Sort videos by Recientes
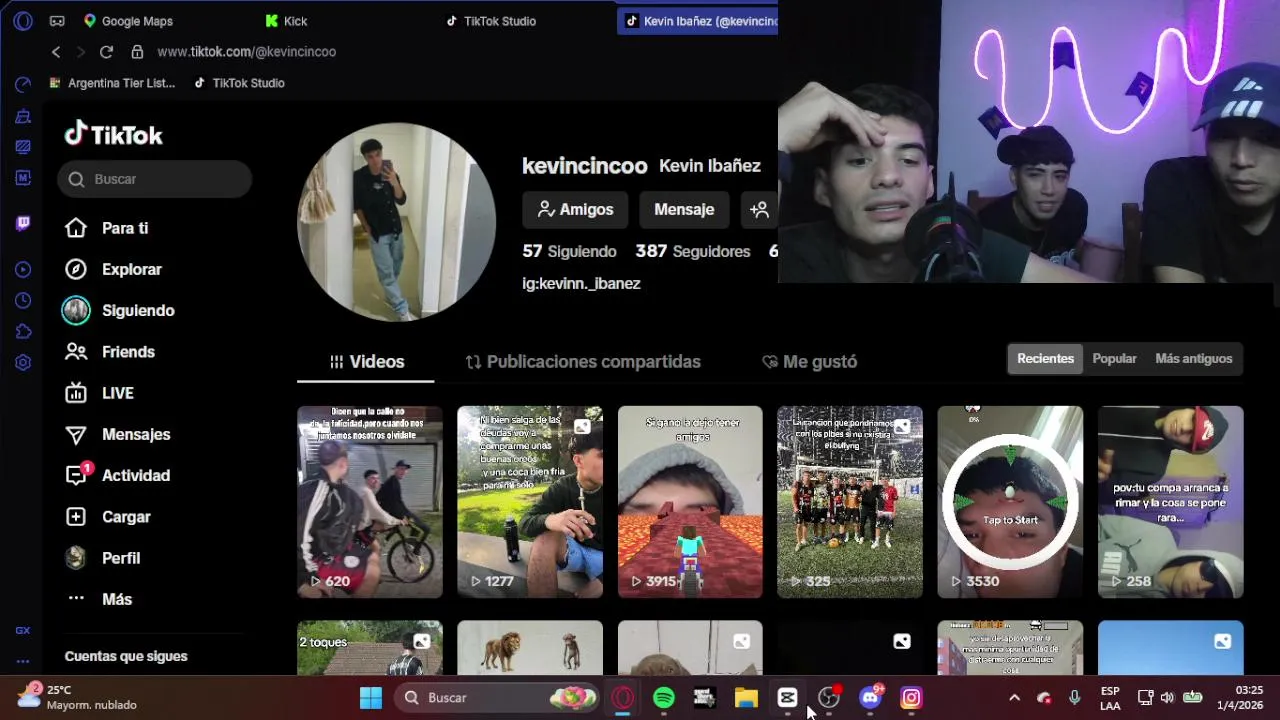 pos(1045,359)
